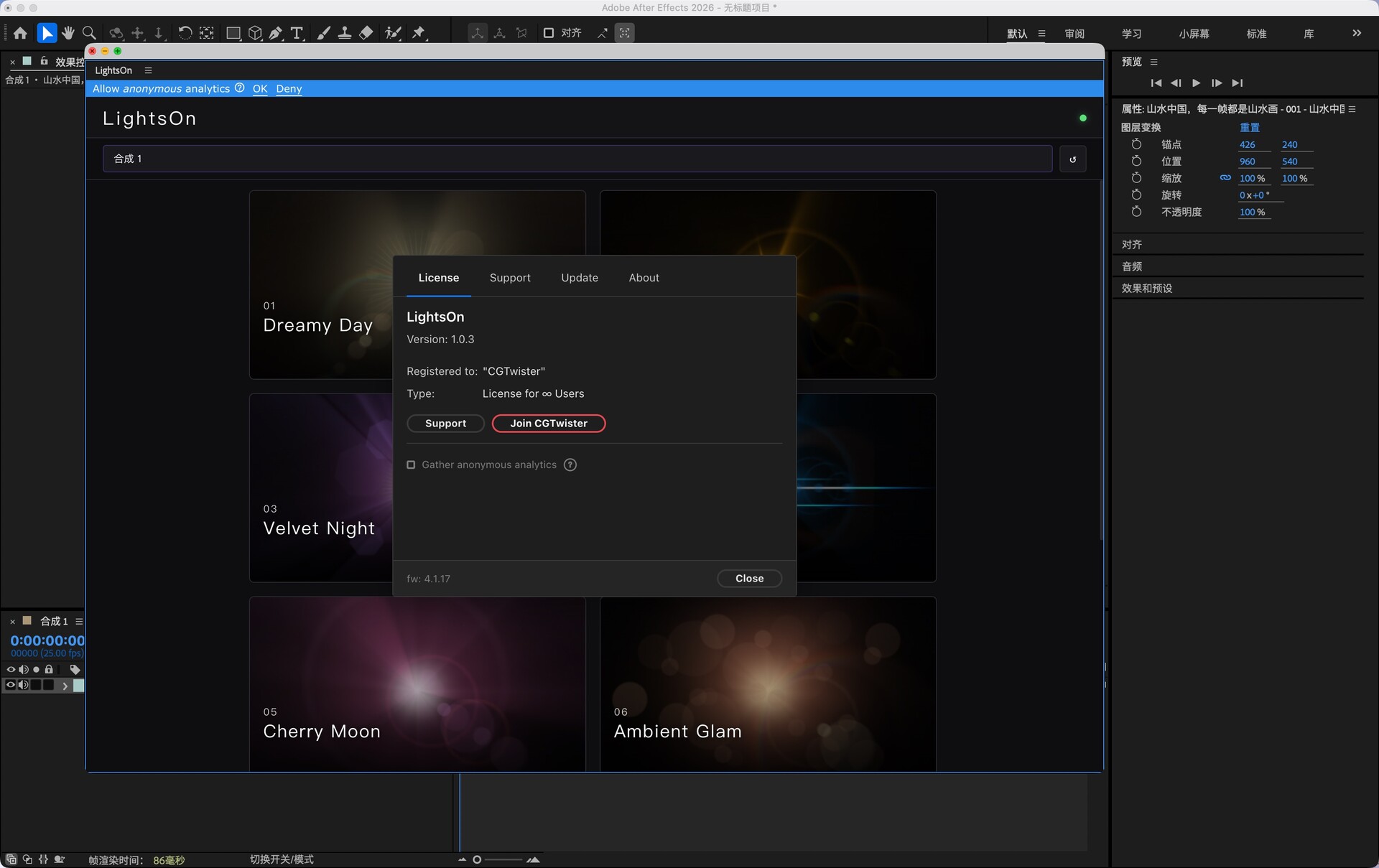Viewport: 1379px width, 868px height.
Task: Click Deny for anonymous analytics
Action: coord(289,89)
